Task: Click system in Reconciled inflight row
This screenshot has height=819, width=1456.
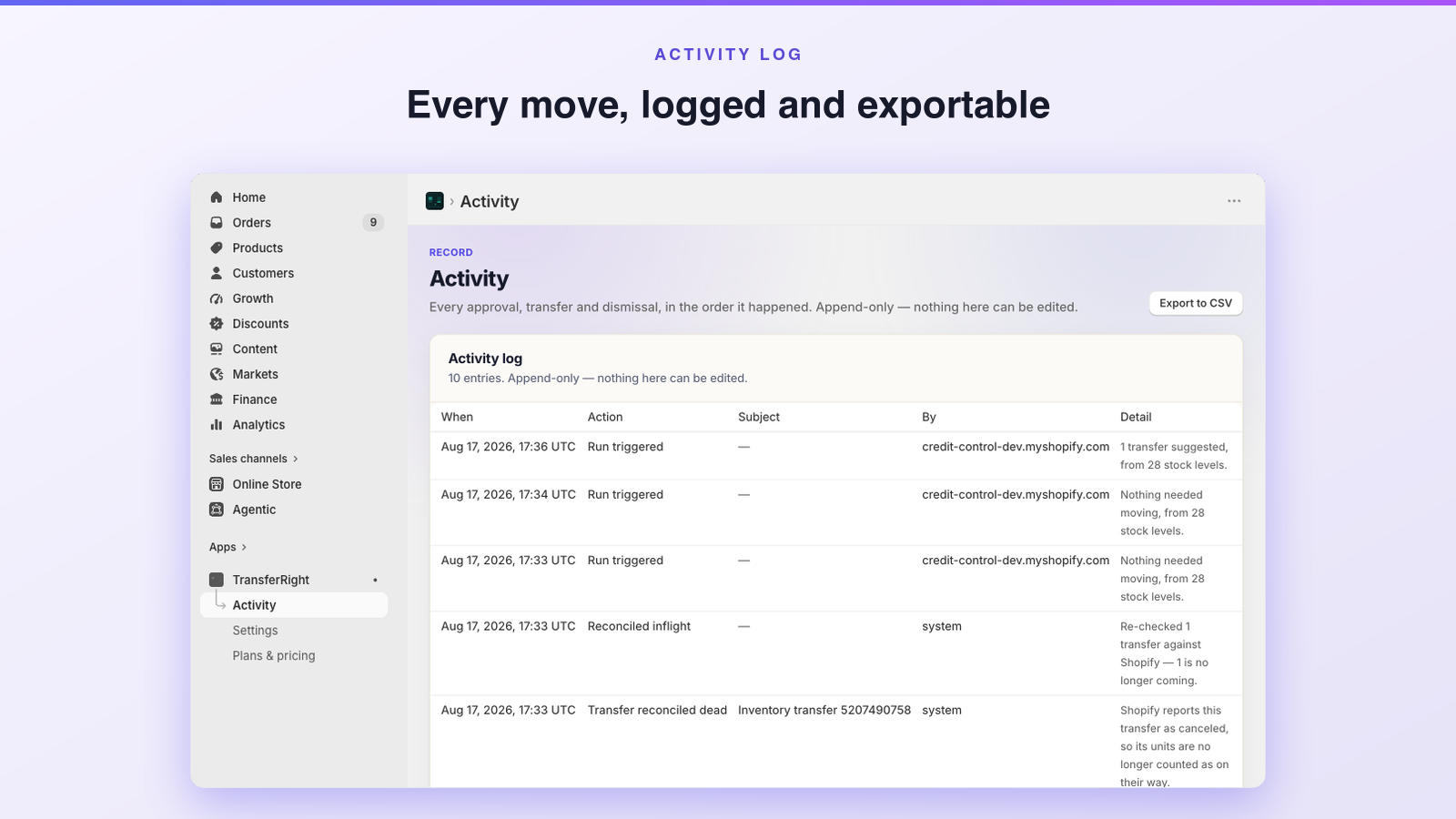Action: click(x=942, y=626)
